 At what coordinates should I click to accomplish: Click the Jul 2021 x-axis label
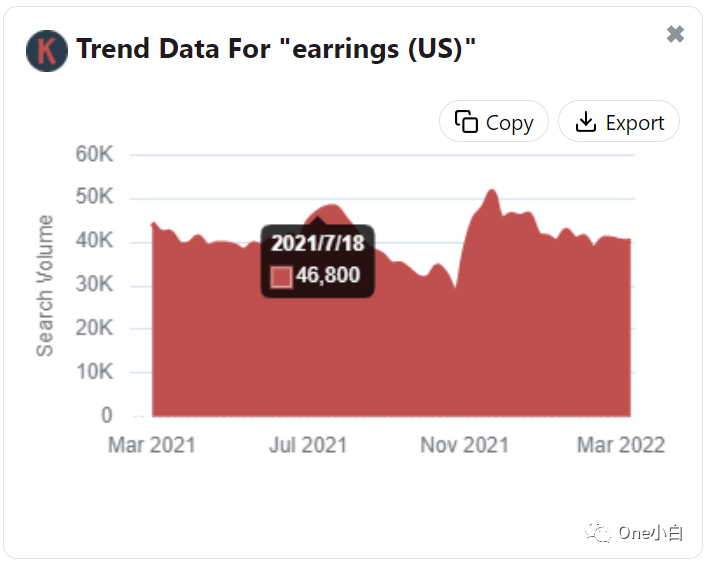(308, 444)
